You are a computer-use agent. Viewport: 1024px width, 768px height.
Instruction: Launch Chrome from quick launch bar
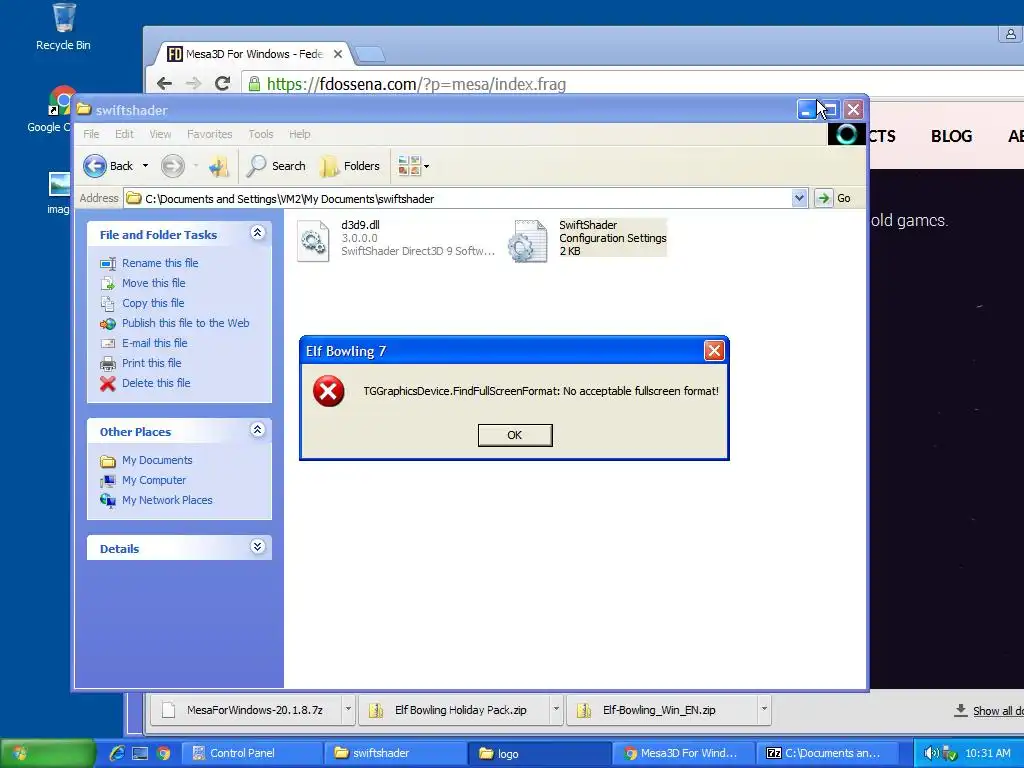(163, 754)
